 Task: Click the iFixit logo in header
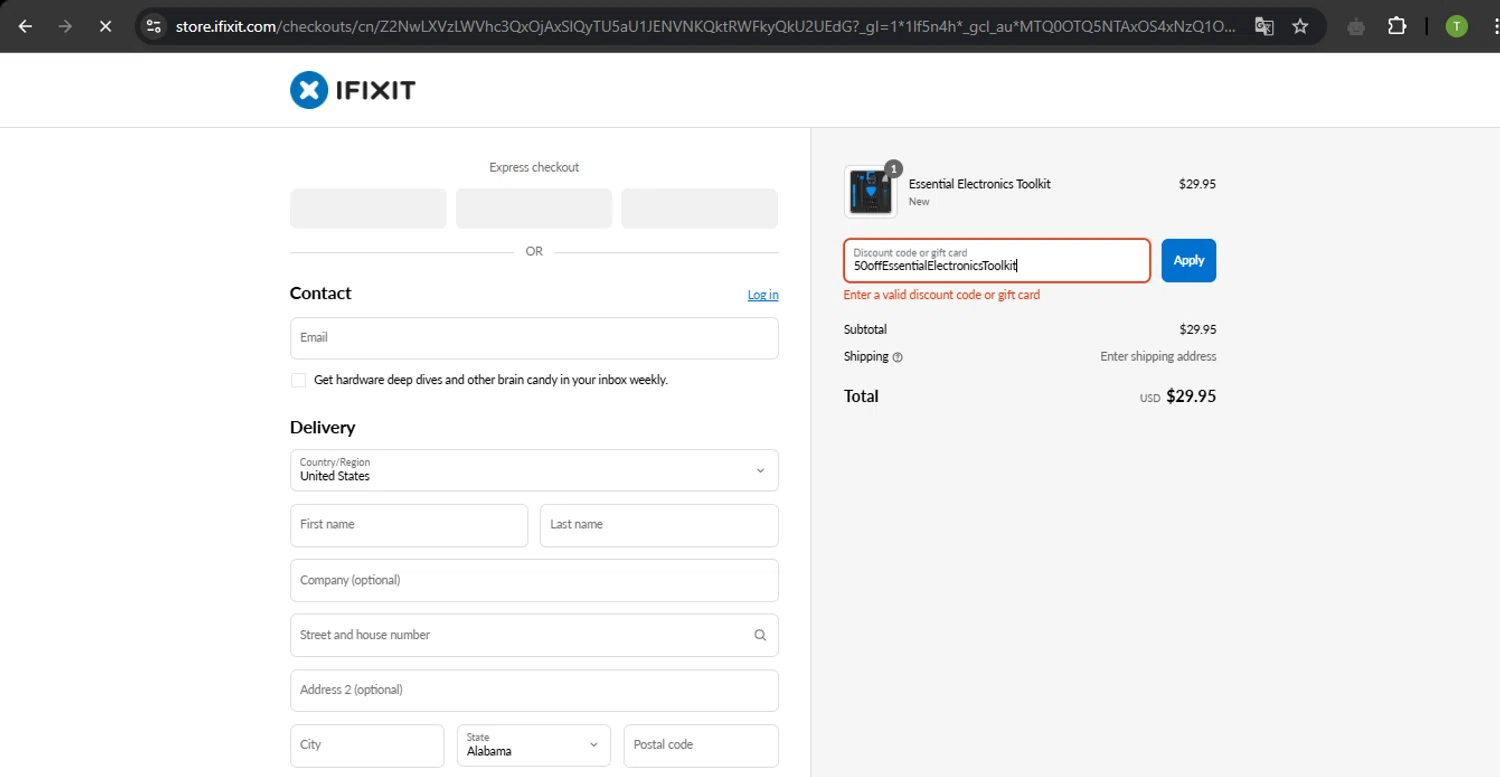point(352,91)
